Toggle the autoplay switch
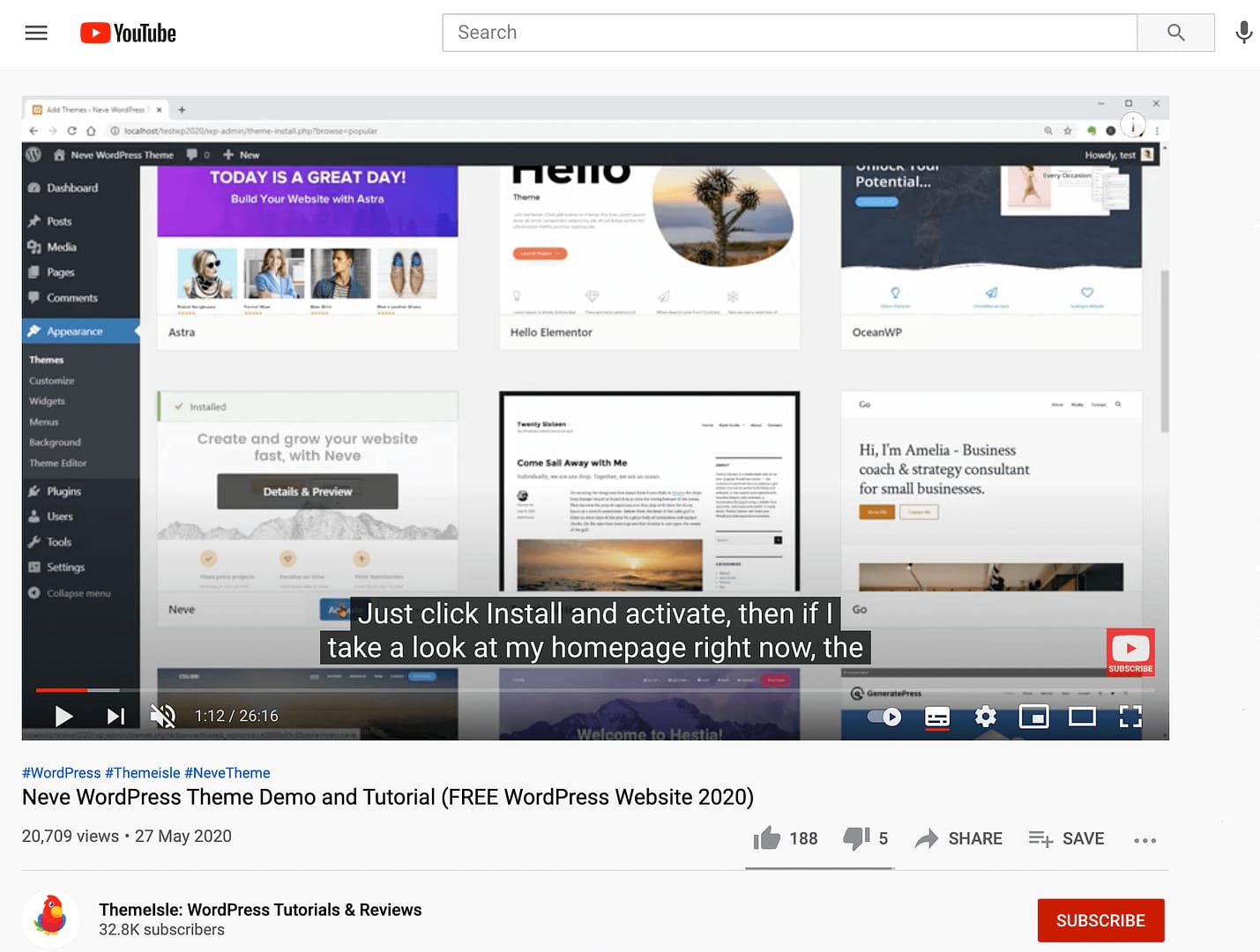 click(884, 717)
